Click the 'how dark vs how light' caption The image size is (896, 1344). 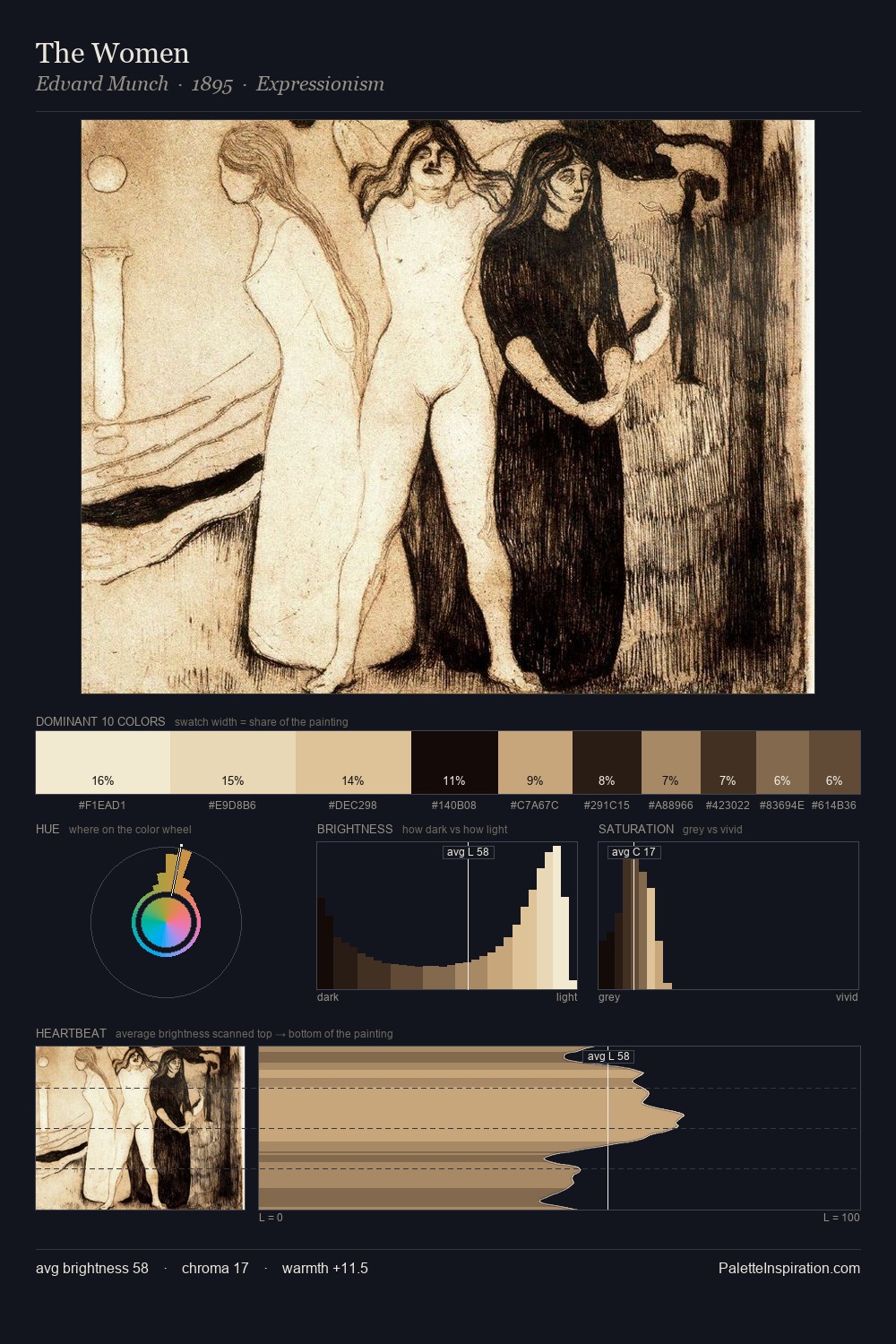coord(455,830)
